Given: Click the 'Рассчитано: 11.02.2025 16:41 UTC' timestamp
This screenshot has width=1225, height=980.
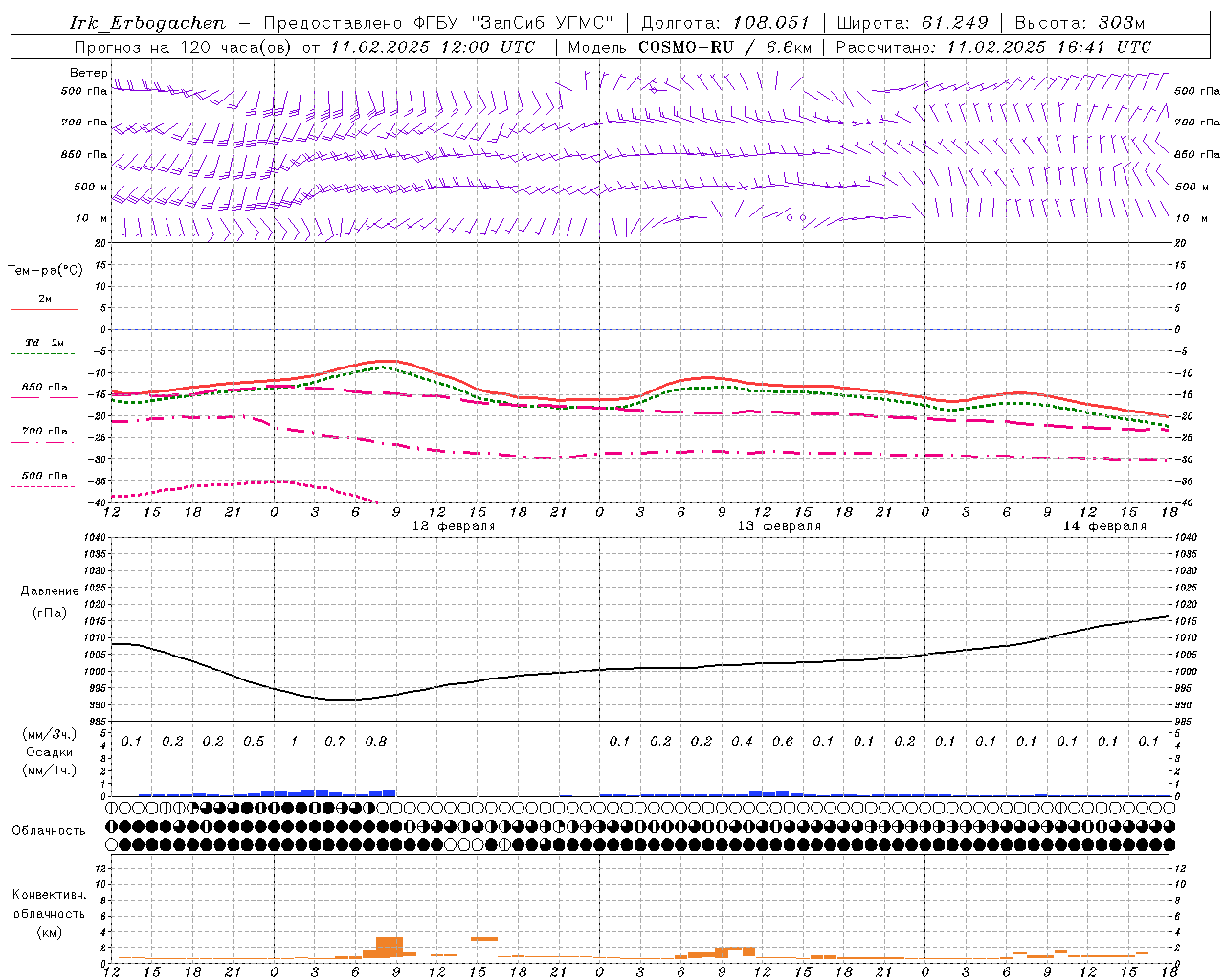Looking at the screenshot, I should pyautogui.click(x=993, y=47).
